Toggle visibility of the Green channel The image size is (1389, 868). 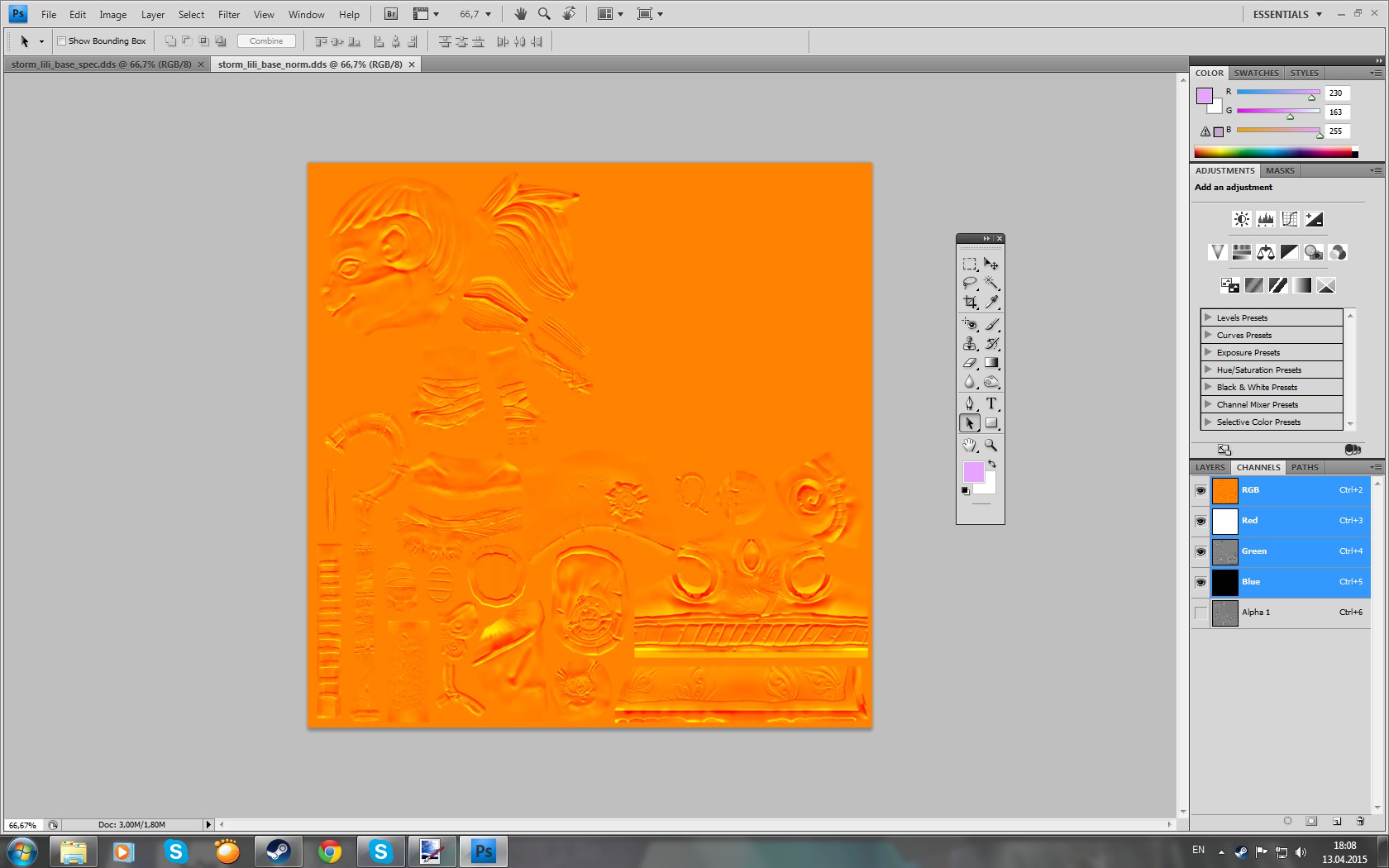1200,551
